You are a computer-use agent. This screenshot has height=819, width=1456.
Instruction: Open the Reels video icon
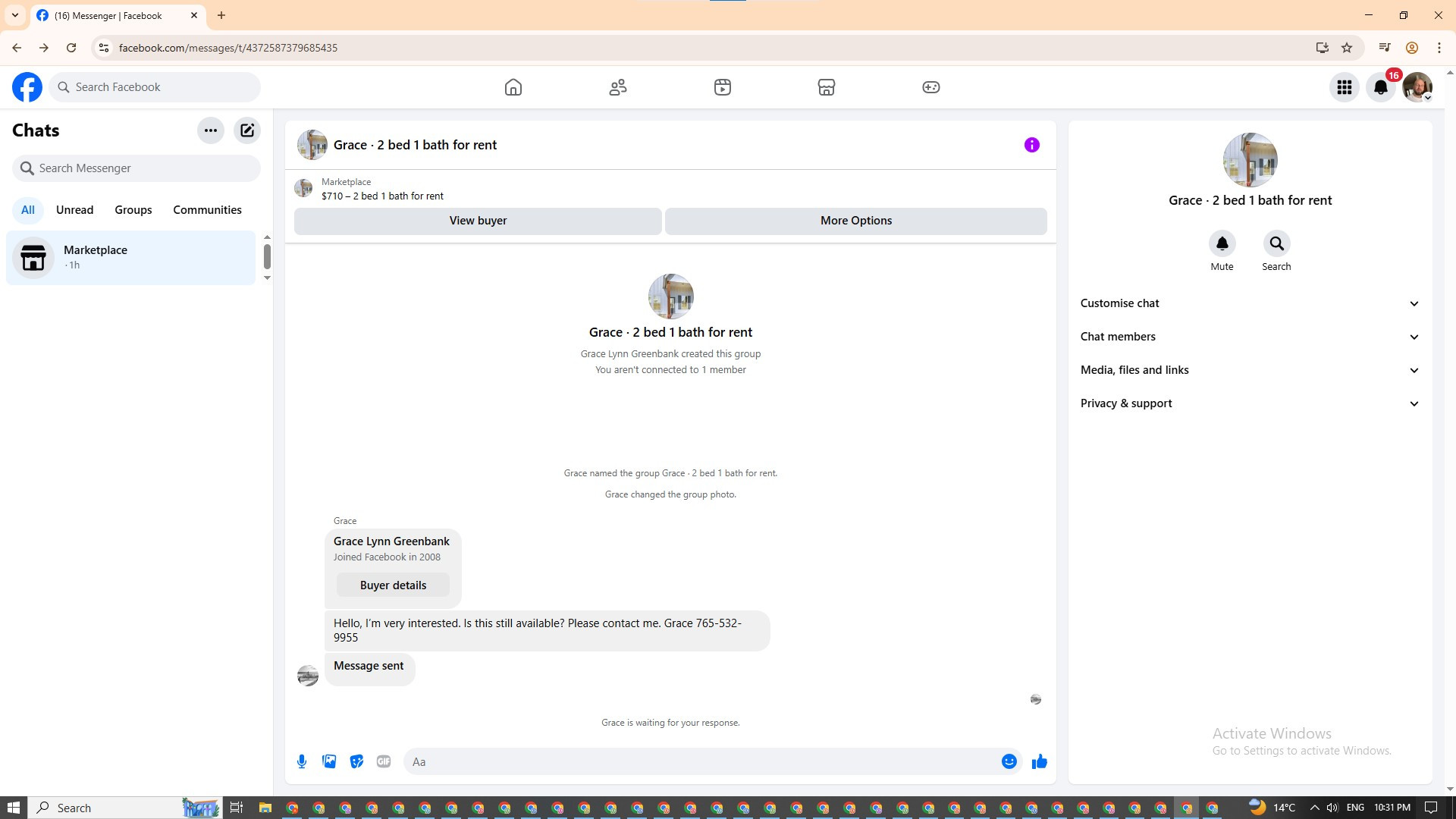[723, 87]
